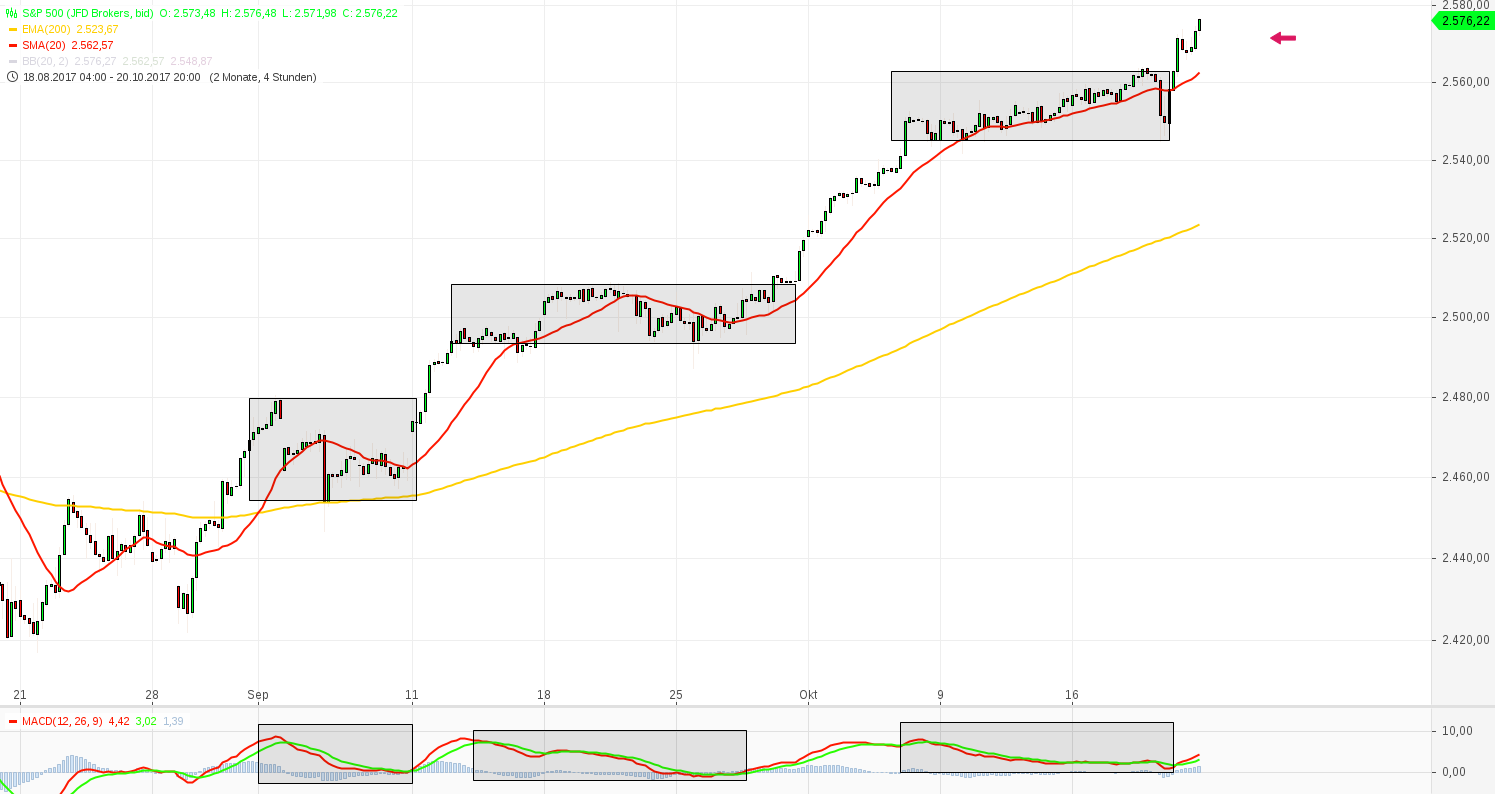Open the time range via the clock icon
1495x794 pixels.
click(x=12, y=76)
